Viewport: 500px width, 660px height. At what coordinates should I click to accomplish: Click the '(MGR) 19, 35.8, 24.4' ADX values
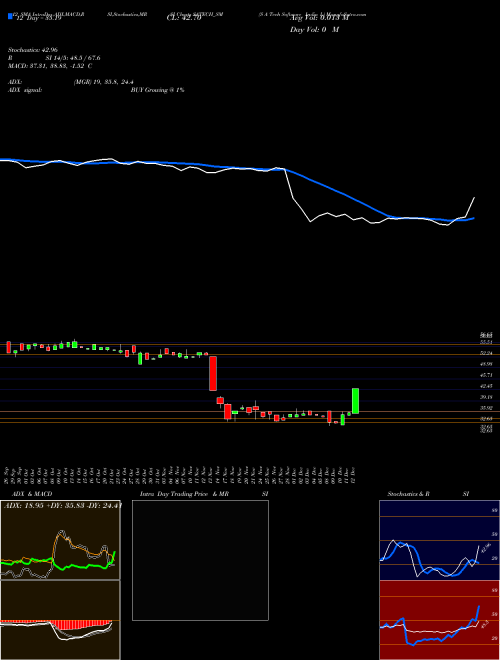tap(104, 82)
